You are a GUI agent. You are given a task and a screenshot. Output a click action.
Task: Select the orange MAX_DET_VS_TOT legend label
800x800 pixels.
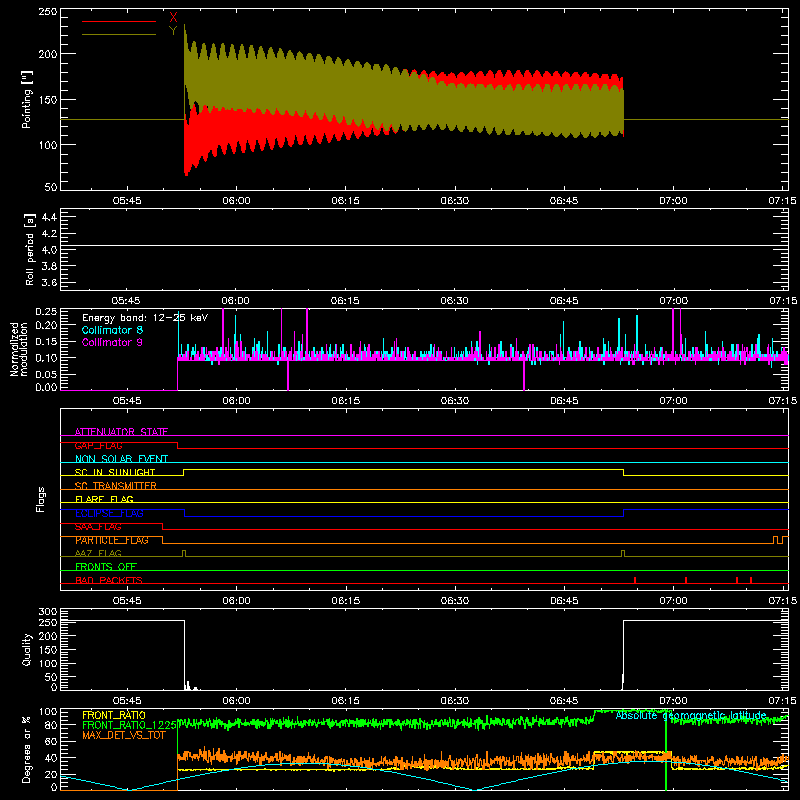[x=124, y=735]
